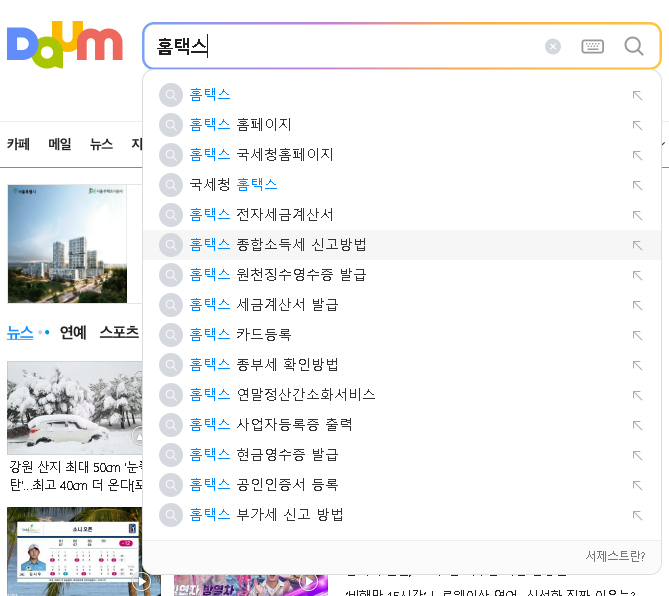Image resolution: width=669 pixels, height=596 pixels.
Task: Choose '홈택스 카드등록' suggestion
Action: click(401, 334)
